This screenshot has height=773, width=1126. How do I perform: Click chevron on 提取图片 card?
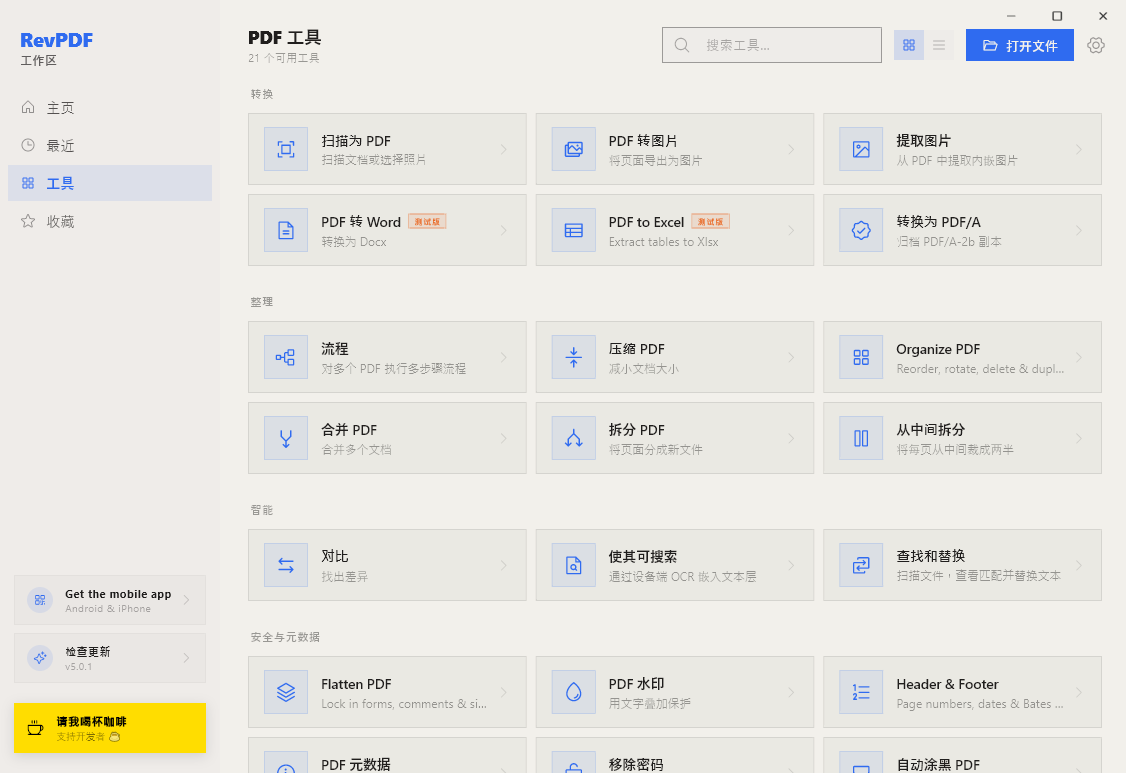1079,149
